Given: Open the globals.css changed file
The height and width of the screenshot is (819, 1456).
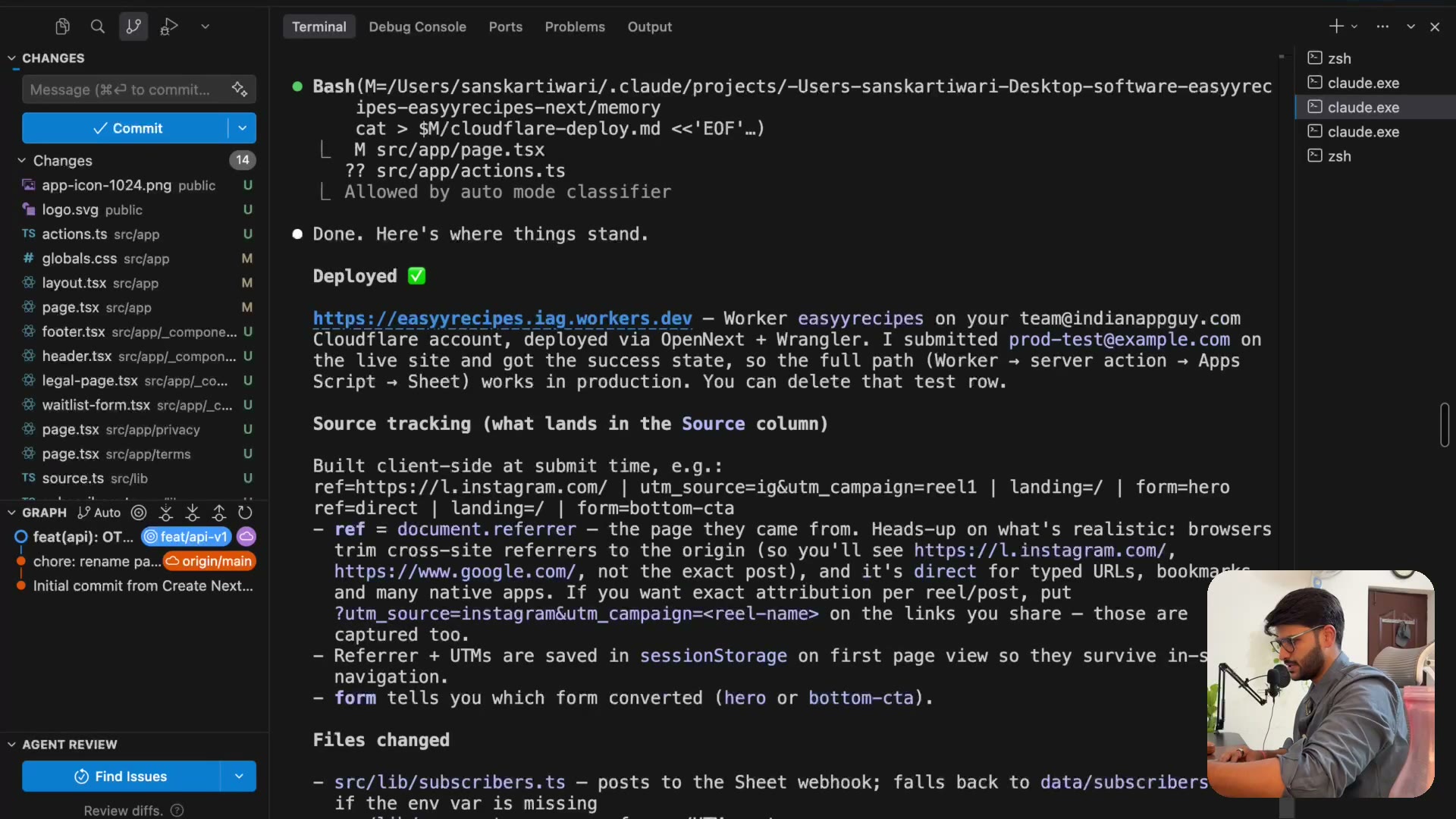Looking at the screenshot, I should click(136, 259).
